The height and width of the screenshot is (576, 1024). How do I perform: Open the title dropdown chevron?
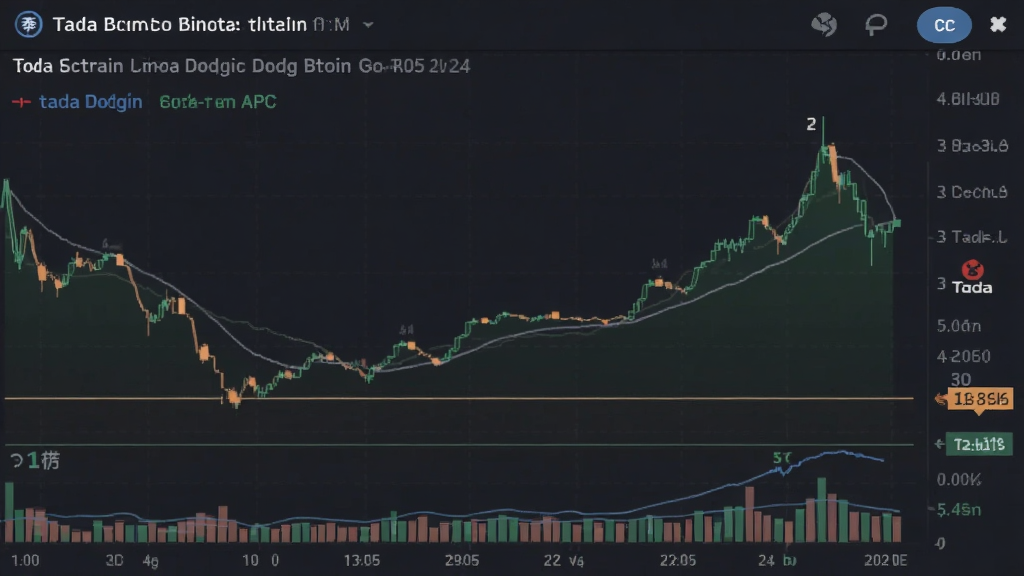point(368,25)
